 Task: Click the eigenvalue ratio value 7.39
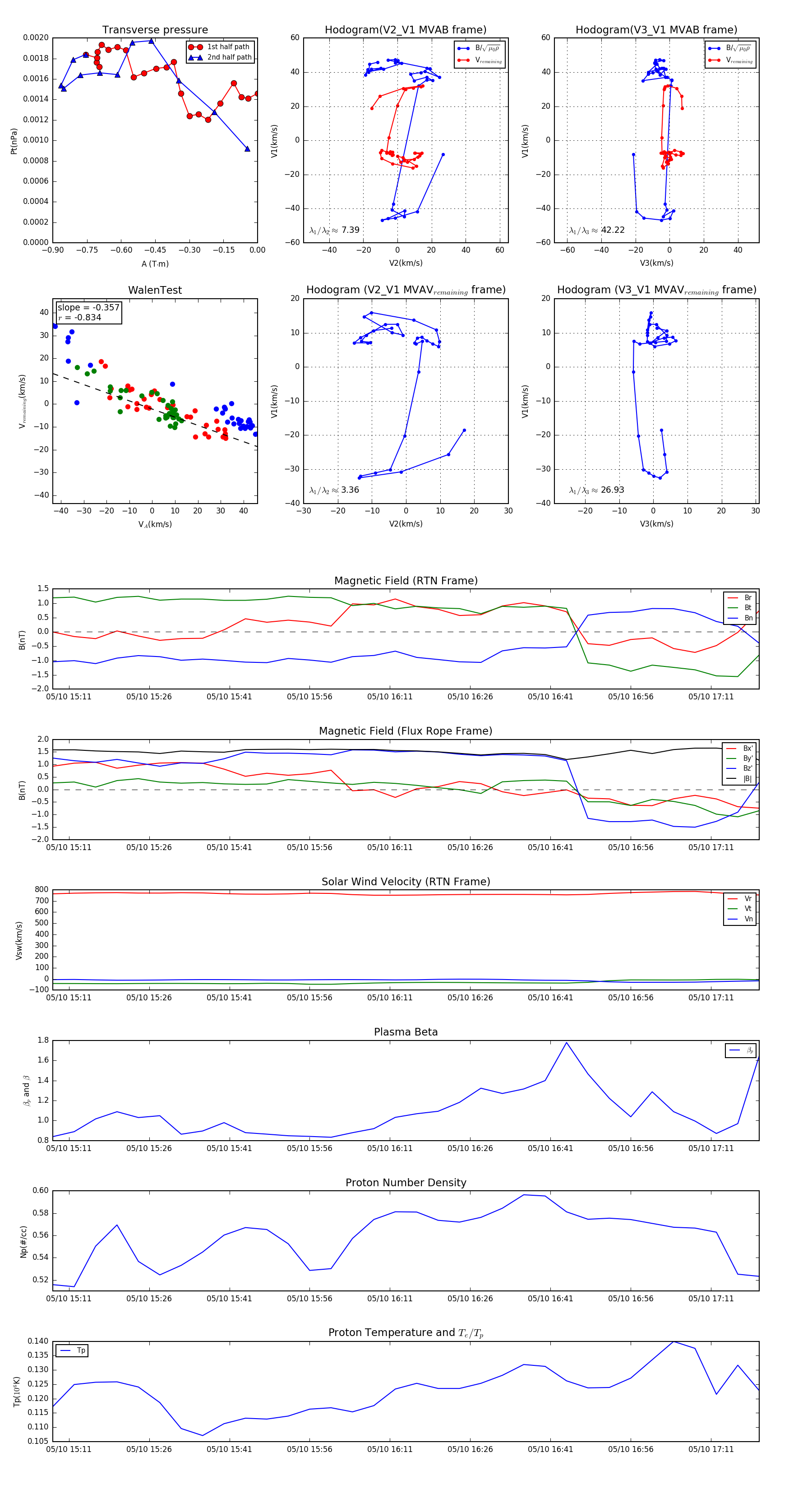[x=350, y=230]
